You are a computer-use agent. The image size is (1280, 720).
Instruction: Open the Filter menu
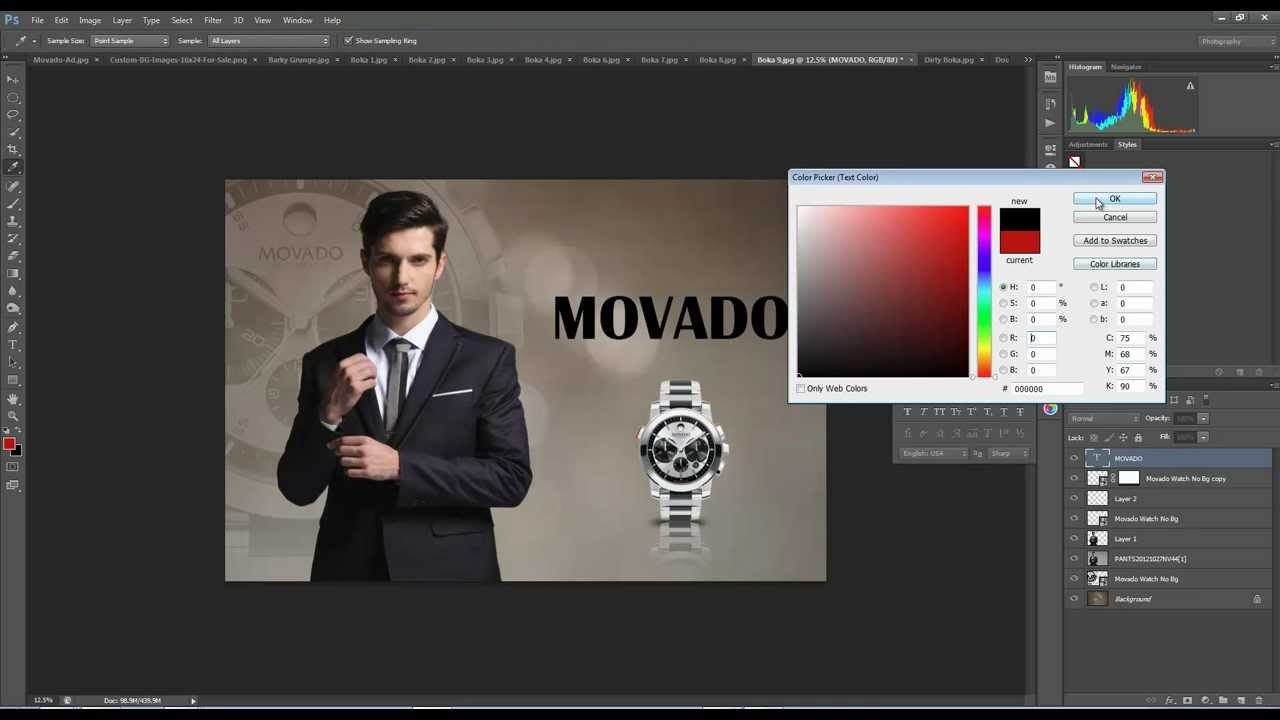pyautogui.click(x=213, y=20)
